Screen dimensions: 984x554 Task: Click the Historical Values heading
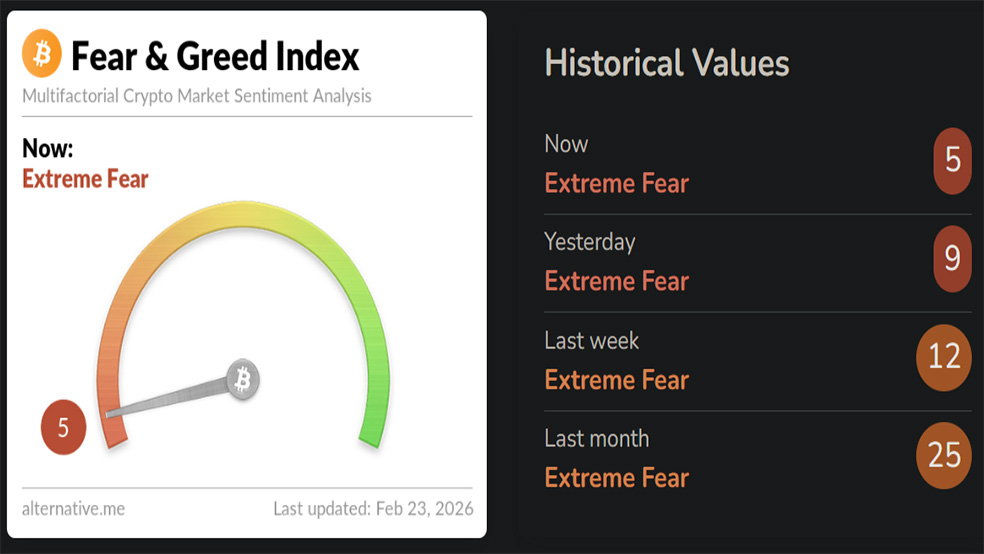click(667, 63)
